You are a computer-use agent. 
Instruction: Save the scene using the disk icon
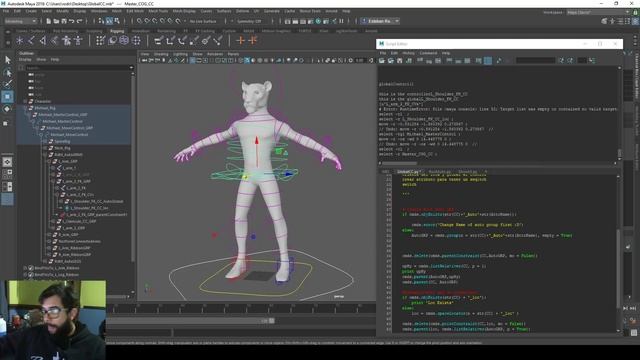(64, 21)
